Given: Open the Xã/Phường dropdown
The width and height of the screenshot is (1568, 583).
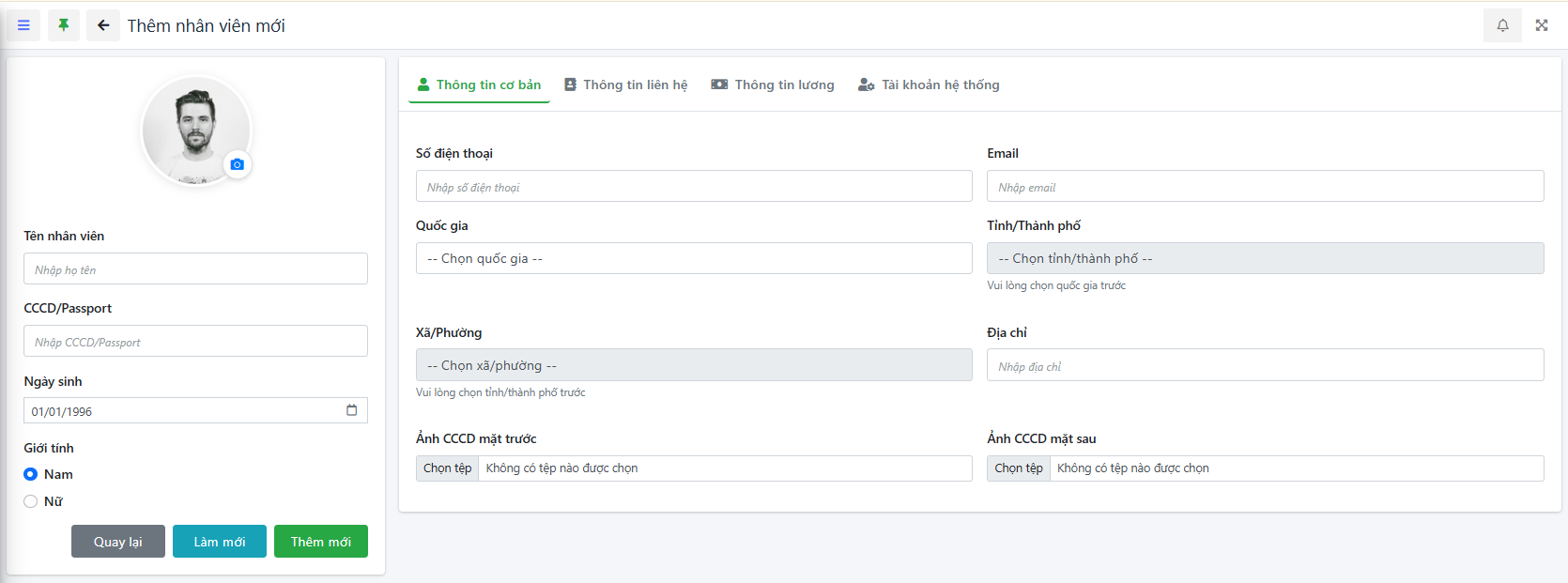Looking at the screenshot, I should pos(694,365).
